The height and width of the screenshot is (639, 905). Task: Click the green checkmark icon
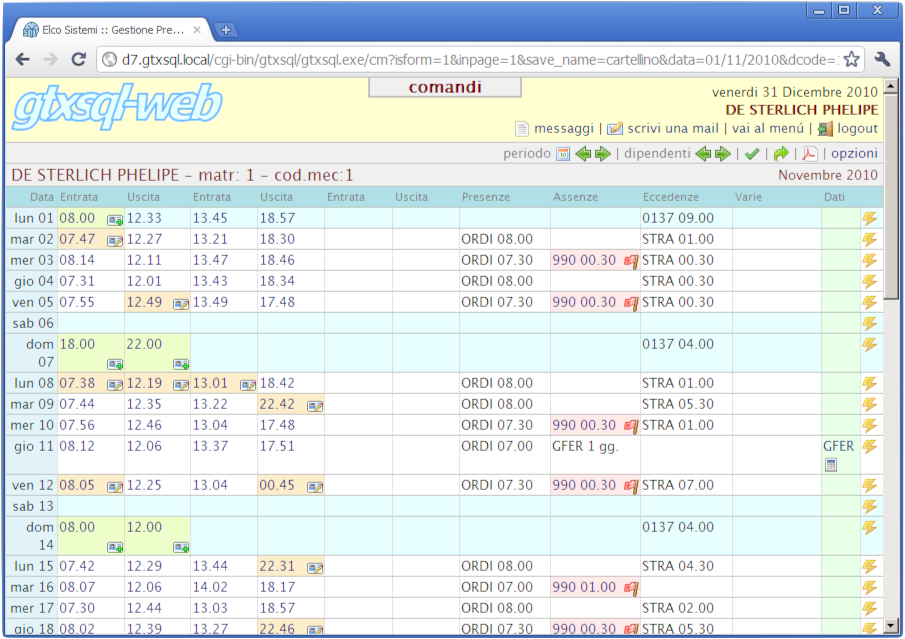(x=751, y=154)
